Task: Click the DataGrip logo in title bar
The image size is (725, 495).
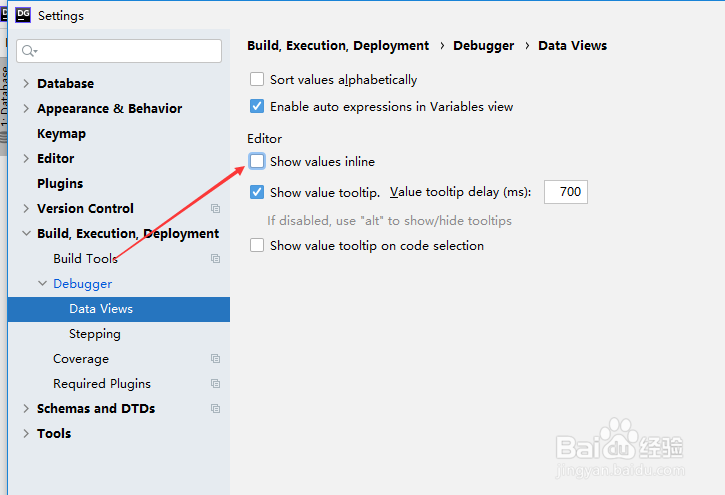Action: point(21,15)
